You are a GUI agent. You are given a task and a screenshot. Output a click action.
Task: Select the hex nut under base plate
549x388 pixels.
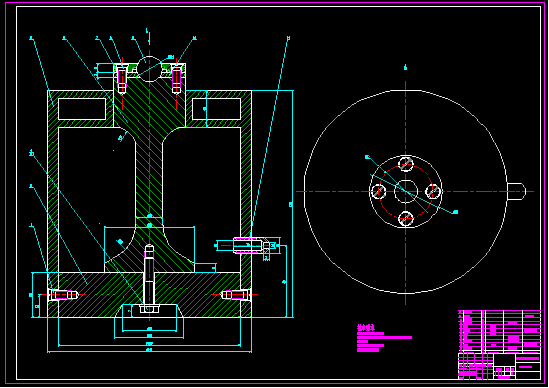150,309
